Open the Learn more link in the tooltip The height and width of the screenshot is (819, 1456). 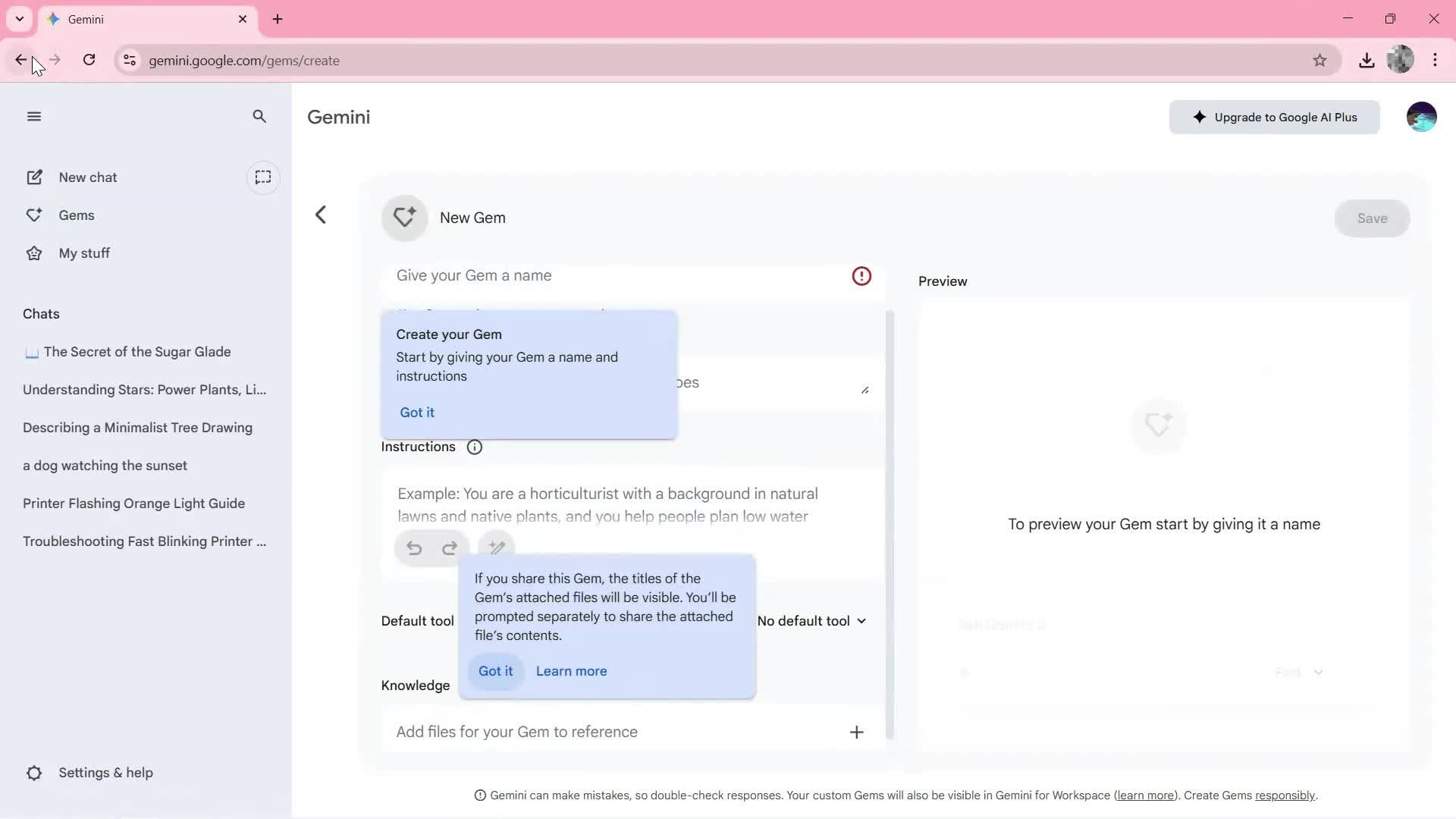(571, 671)
